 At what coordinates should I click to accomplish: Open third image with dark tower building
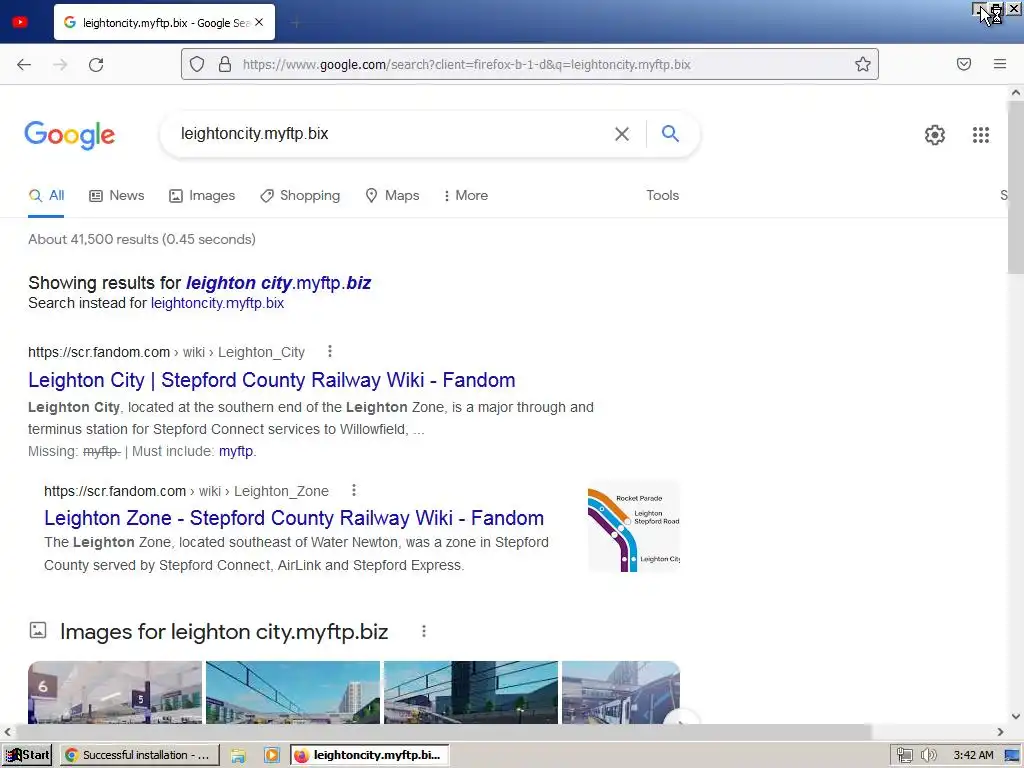click(x=471, y=692)
